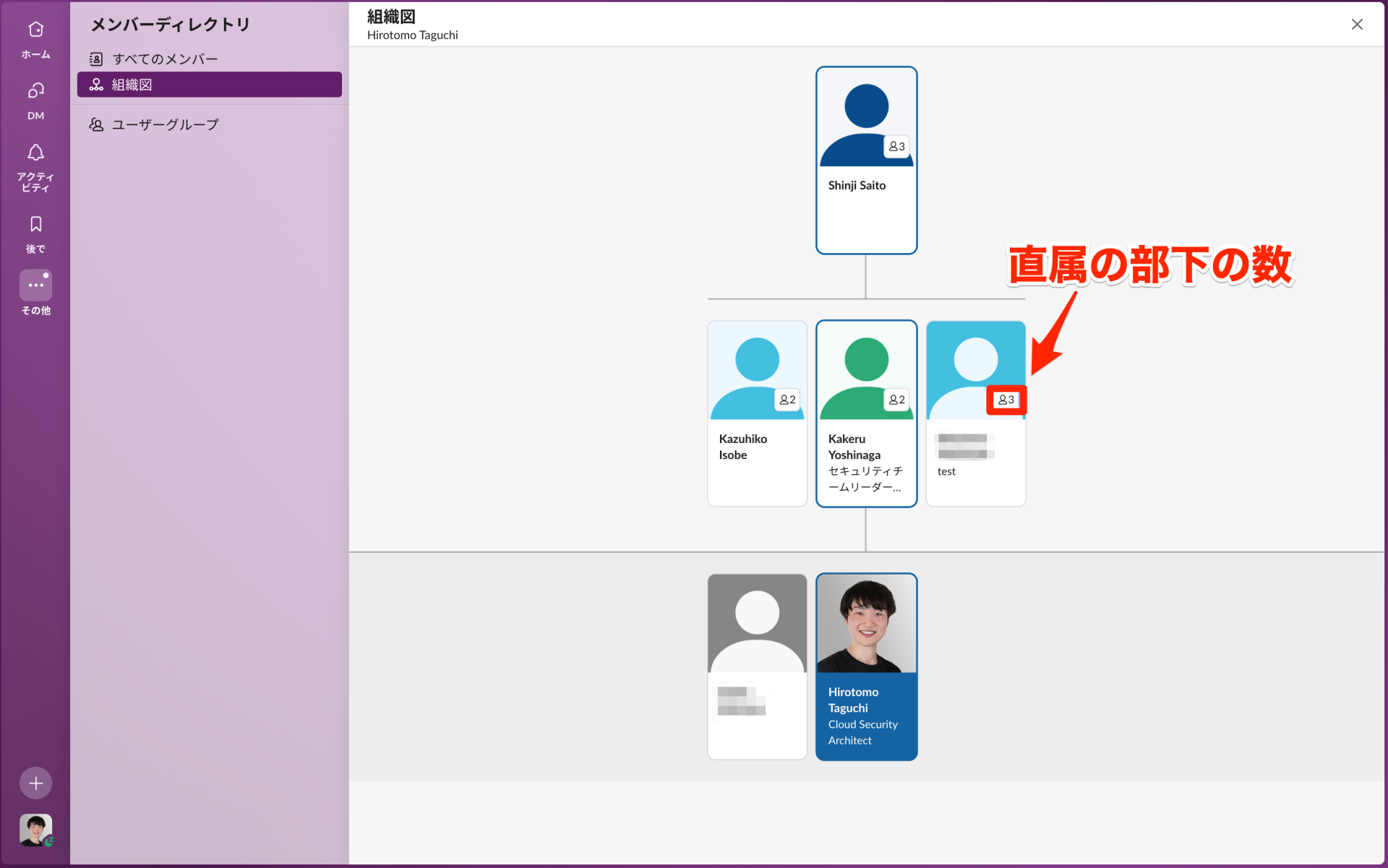Open the 後で (saved items) icon

click(35, 224)
